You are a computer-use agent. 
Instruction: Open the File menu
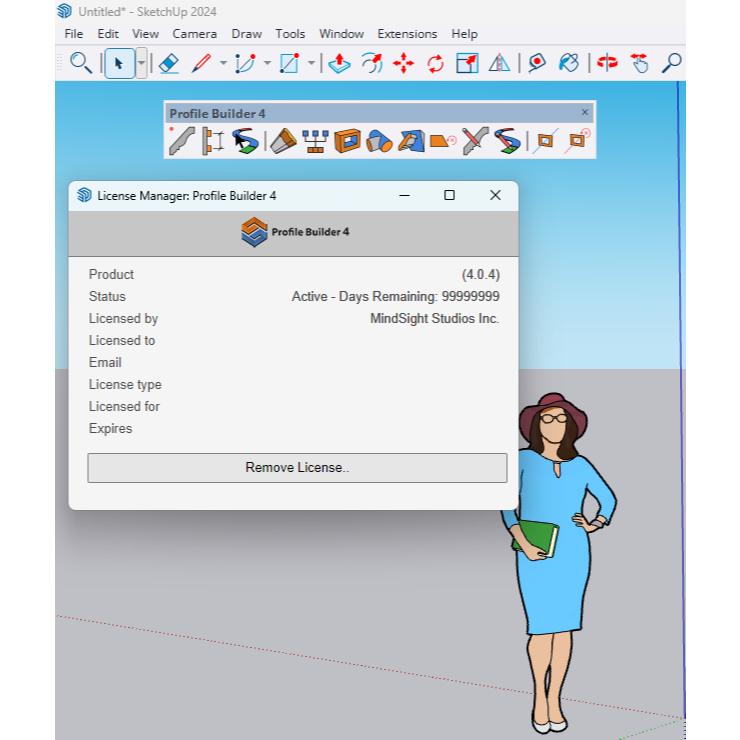74,34
